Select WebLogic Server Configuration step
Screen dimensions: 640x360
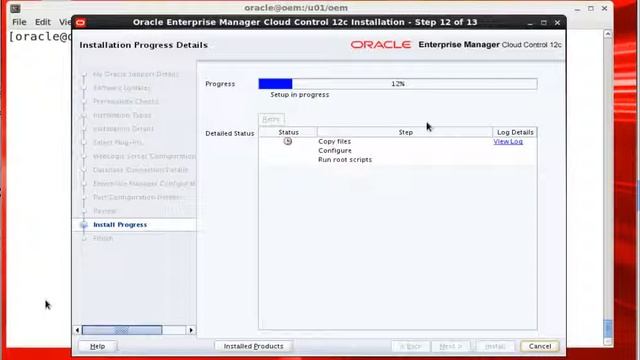tap(144, 156)
